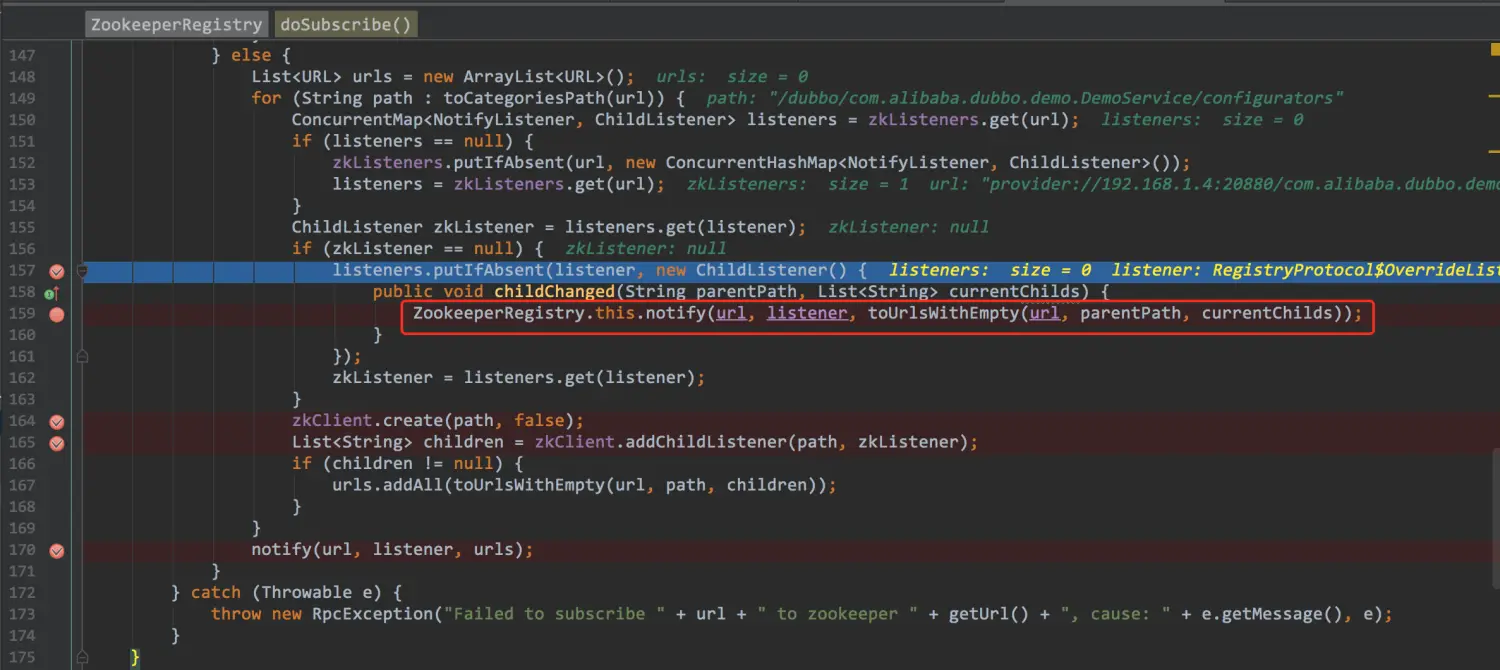Toggle the breakpoint on line 170

pos(57,551)
